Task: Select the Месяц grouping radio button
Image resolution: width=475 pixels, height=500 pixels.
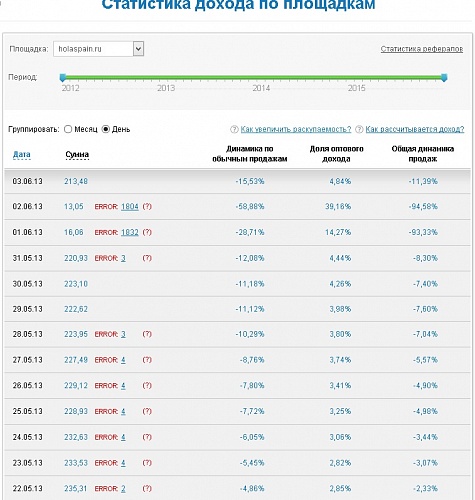Action: 68,129
